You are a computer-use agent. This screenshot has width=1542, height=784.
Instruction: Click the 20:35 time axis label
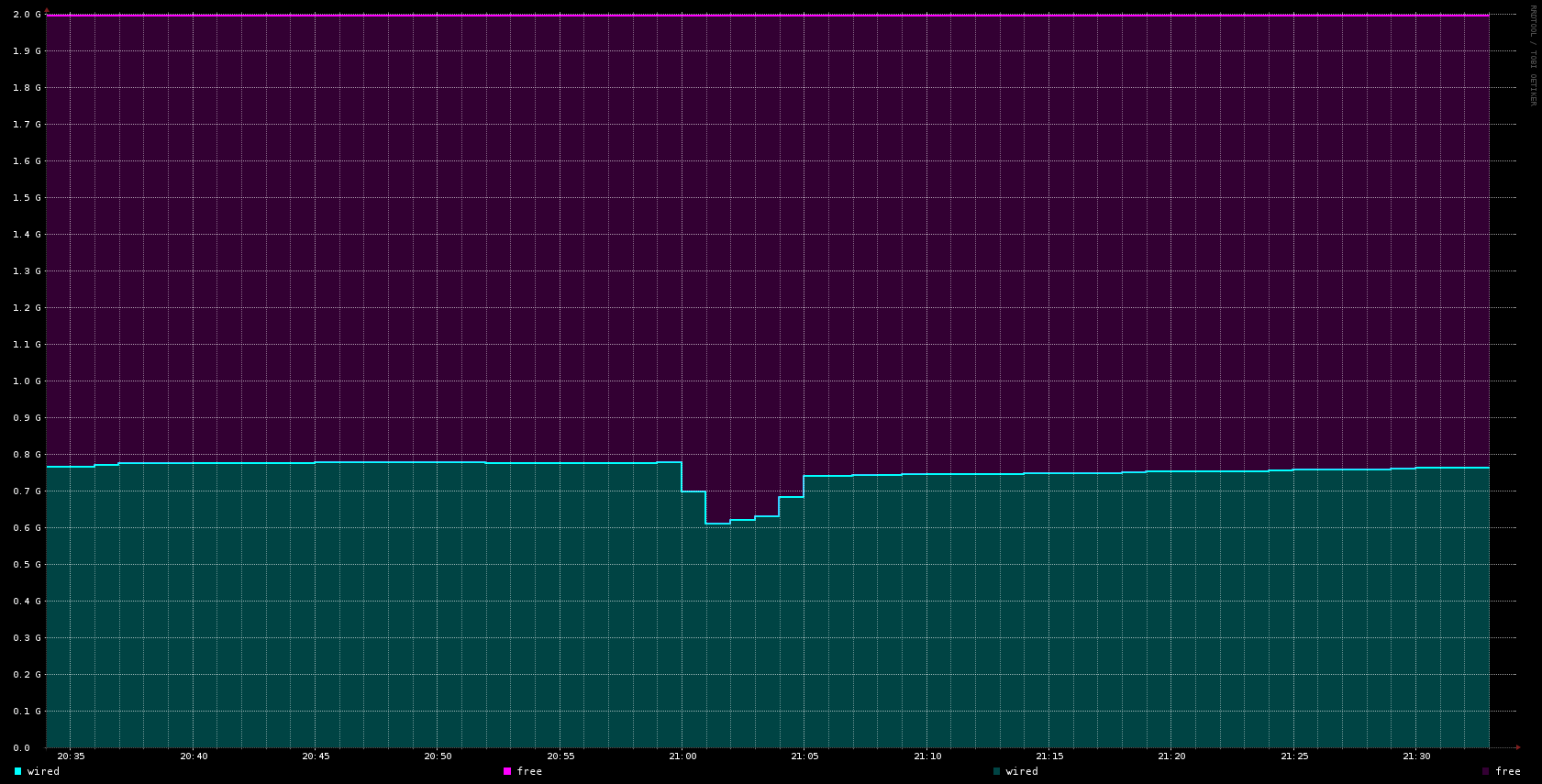[x=71, y=756]
